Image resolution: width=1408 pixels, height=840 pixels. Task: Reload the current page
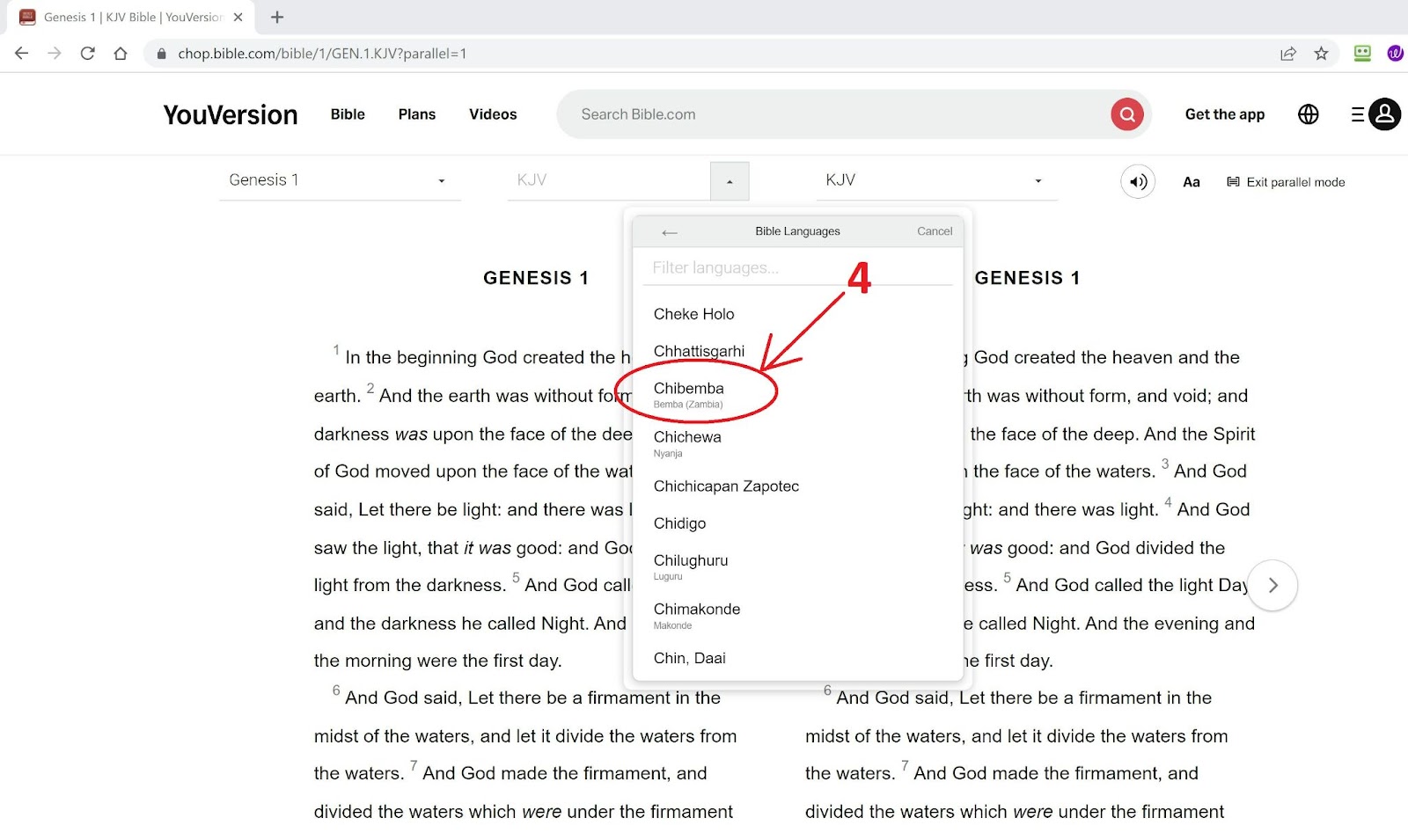pos(87,54)
